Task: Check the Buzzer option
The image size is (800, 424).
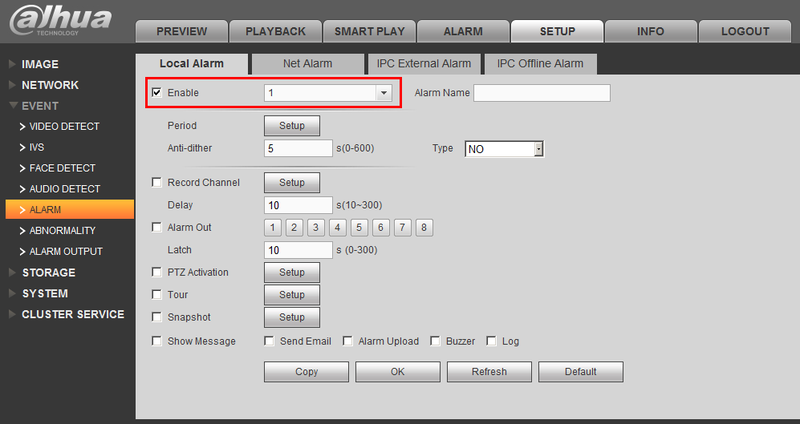Action: click(435, 341)
